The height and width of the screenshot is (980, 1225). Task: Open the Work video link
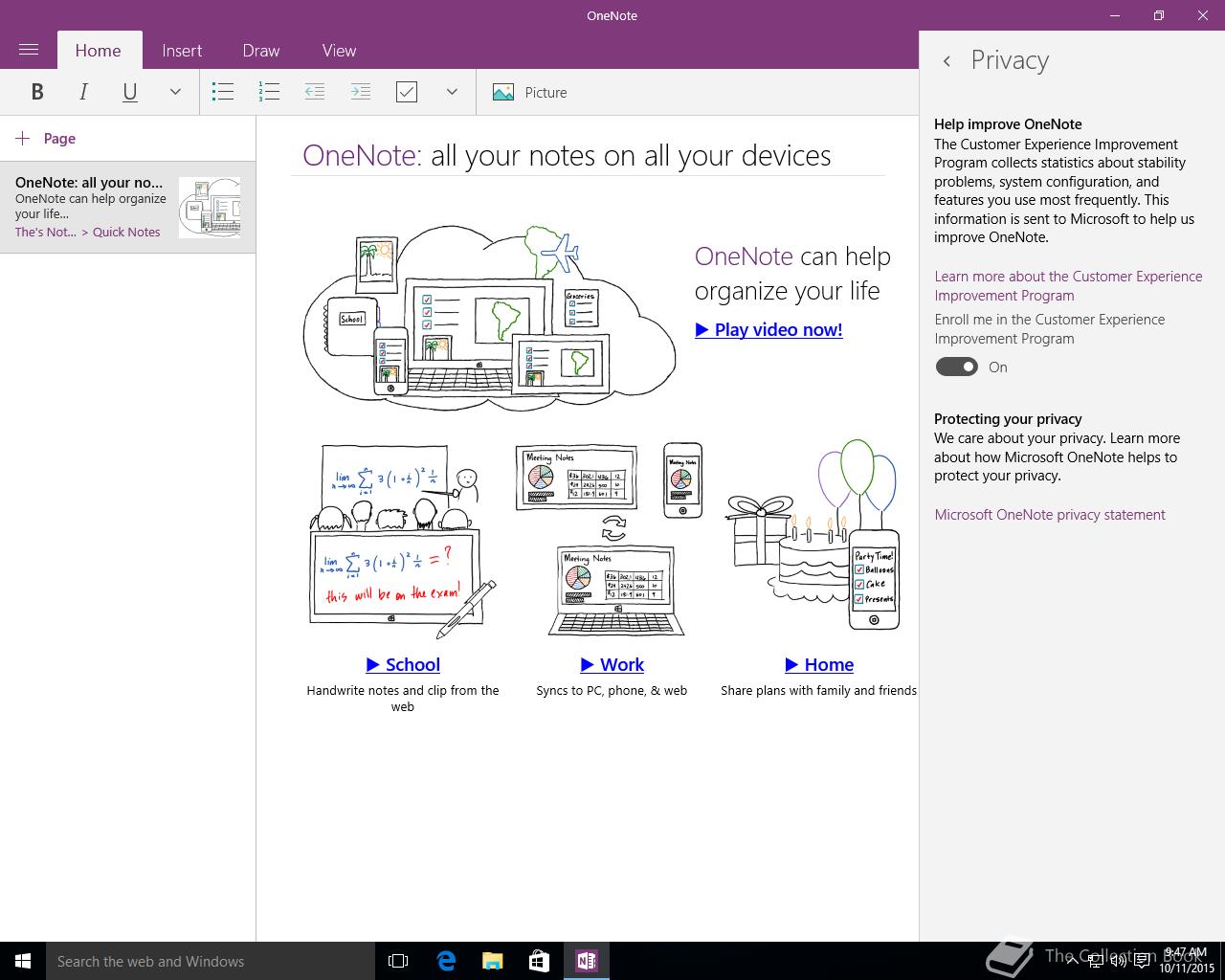[612, 664]
